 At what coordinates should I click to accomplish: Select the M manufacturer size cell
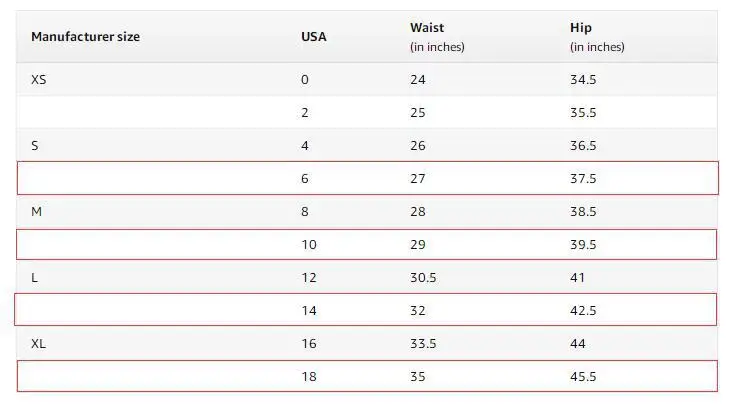coord(36,212)
